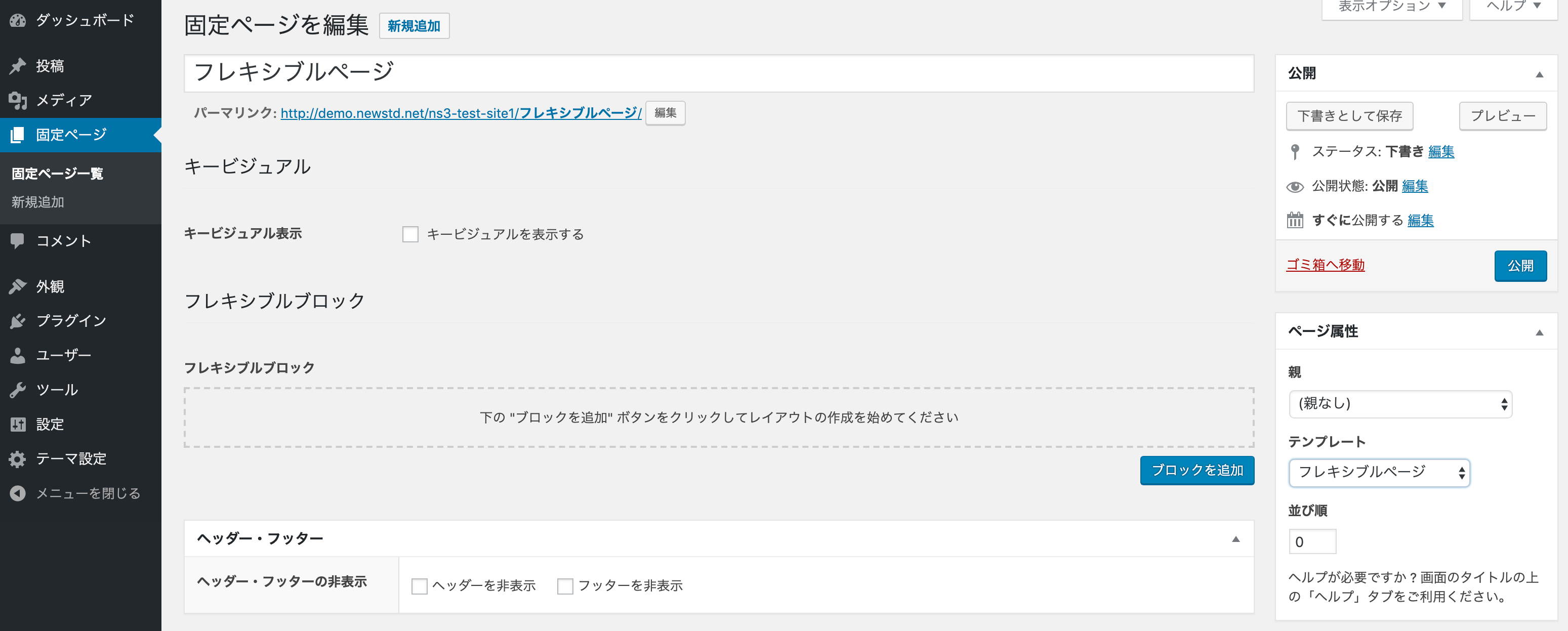
Task: Click the Tools wrench icon
Action: pos(18,390)
